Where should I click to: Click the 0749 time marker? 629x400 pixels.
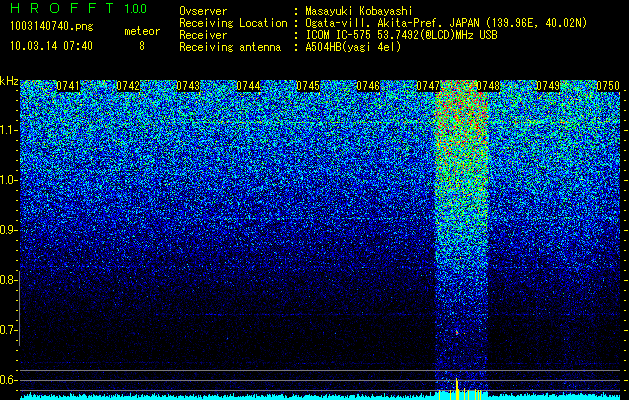point(548,86)
